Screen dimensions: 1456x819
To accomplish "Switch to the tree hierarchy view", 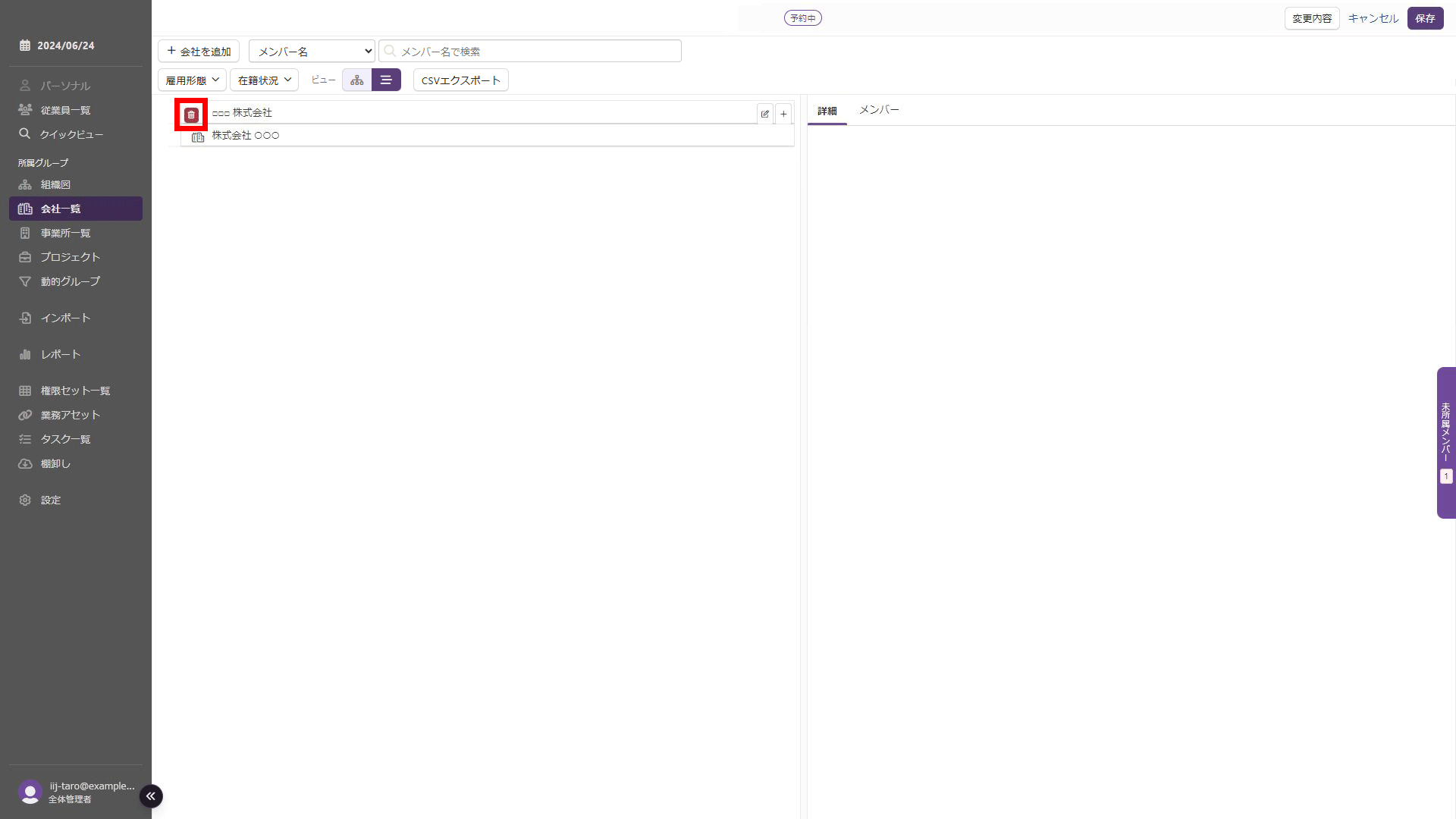I will click(357, 80).
